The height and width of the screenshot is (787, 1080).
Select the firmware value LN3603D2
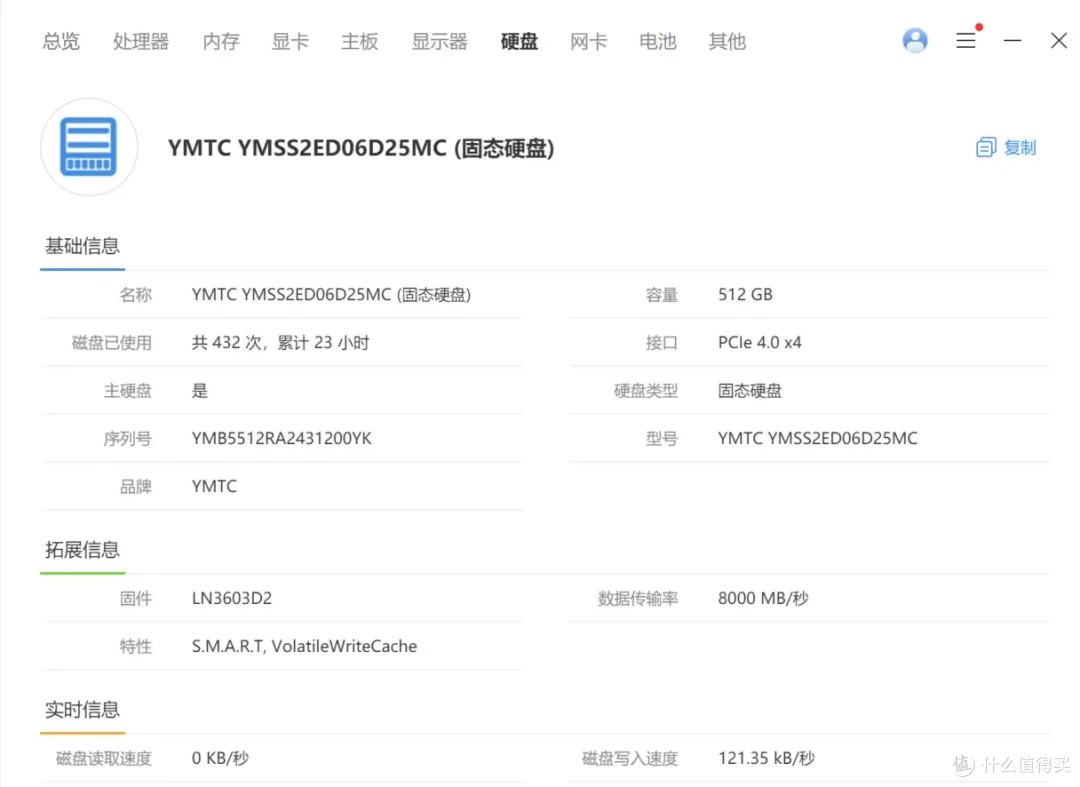click(232, 598)
